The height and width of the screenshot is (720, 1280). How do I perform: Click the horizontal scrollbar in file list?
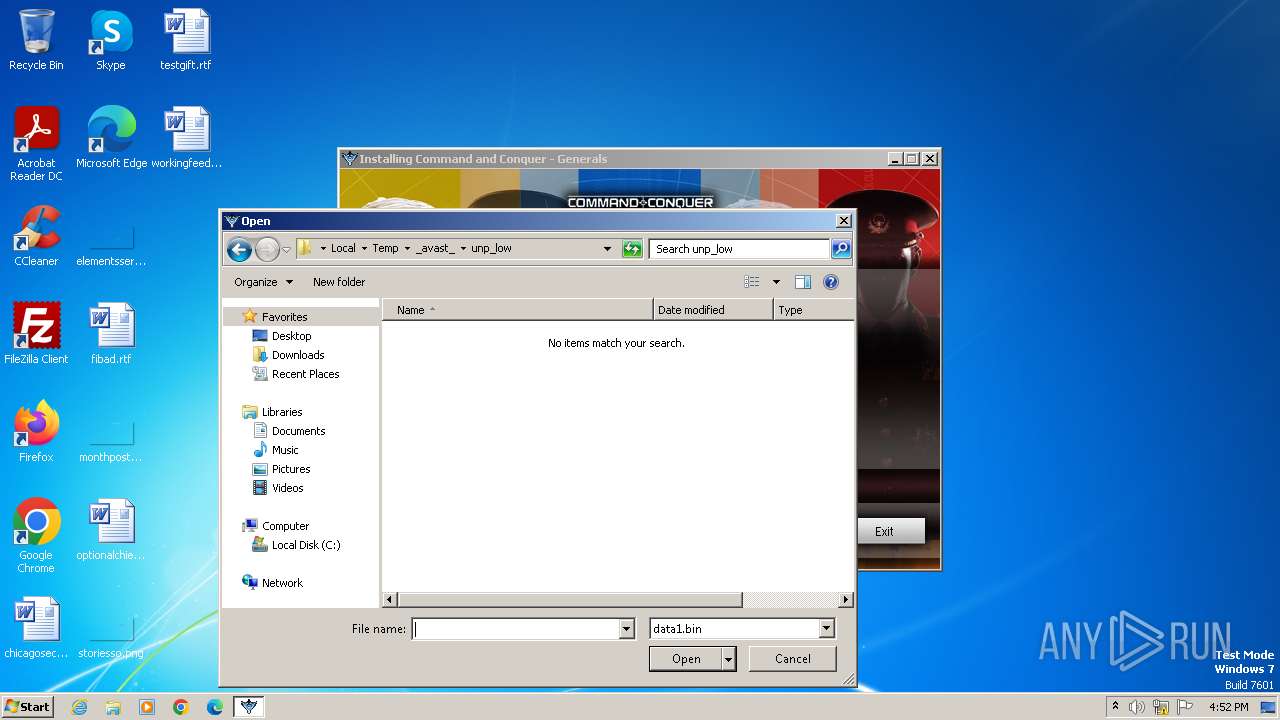pyautogui.click(x=570, y=600)
